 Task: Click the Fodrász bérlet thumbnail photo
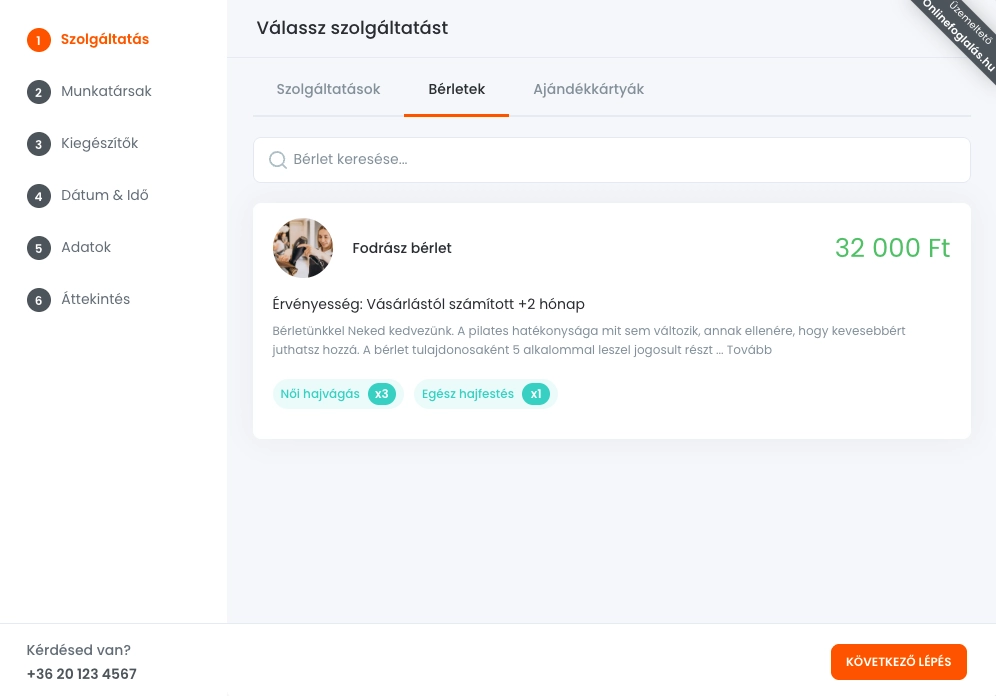click(x=302, y=248)
